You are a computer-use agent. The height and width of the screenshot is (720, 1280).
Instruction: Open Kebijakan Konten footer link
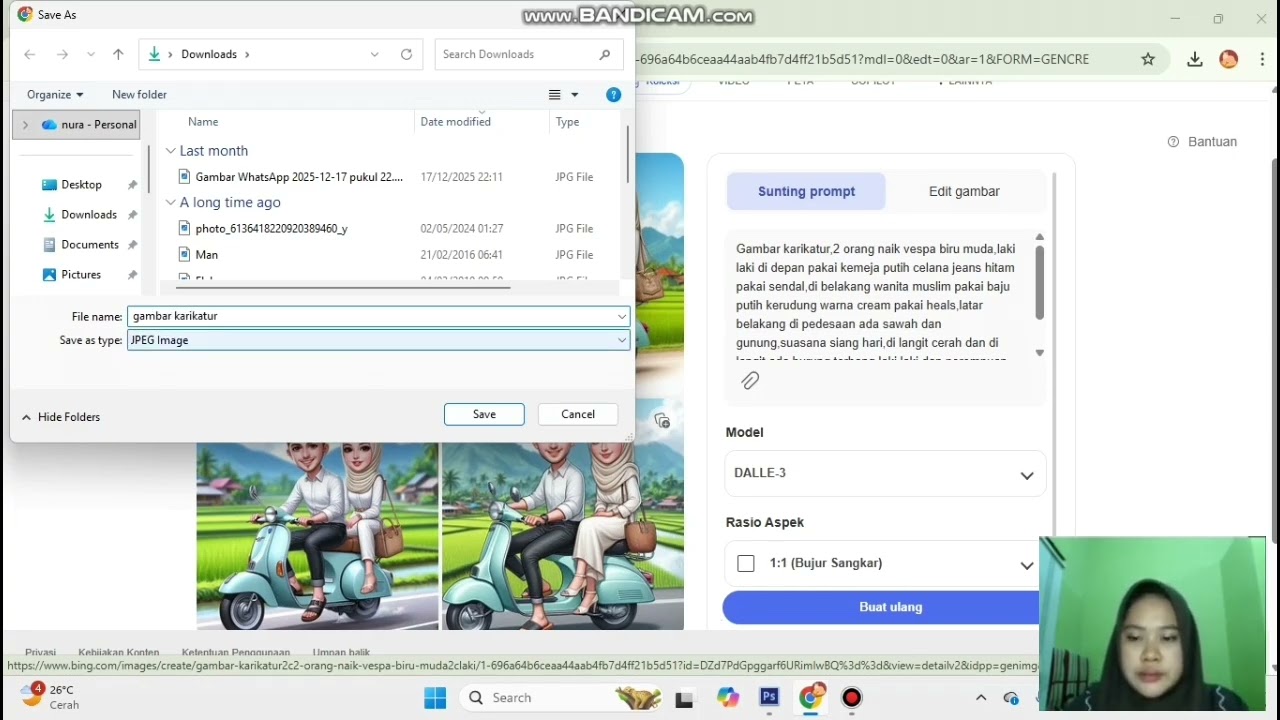tap(118, 653)
